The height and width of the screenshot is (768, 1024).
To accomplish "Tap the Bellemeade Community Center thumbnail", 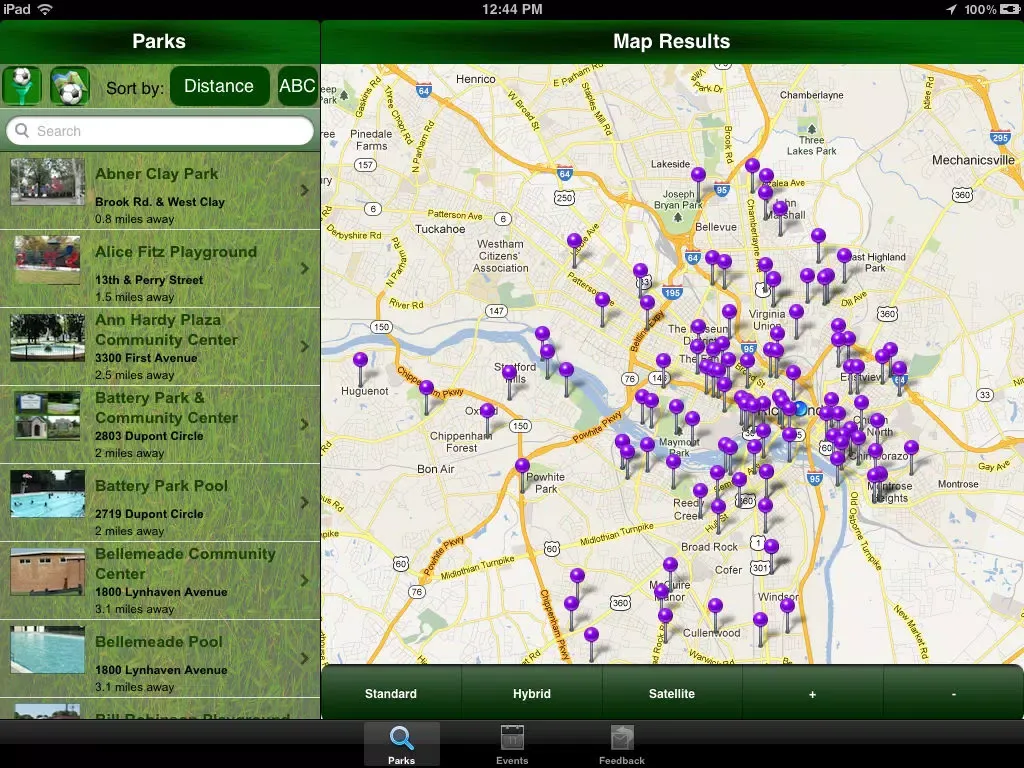I will click(x=48, y=571).
